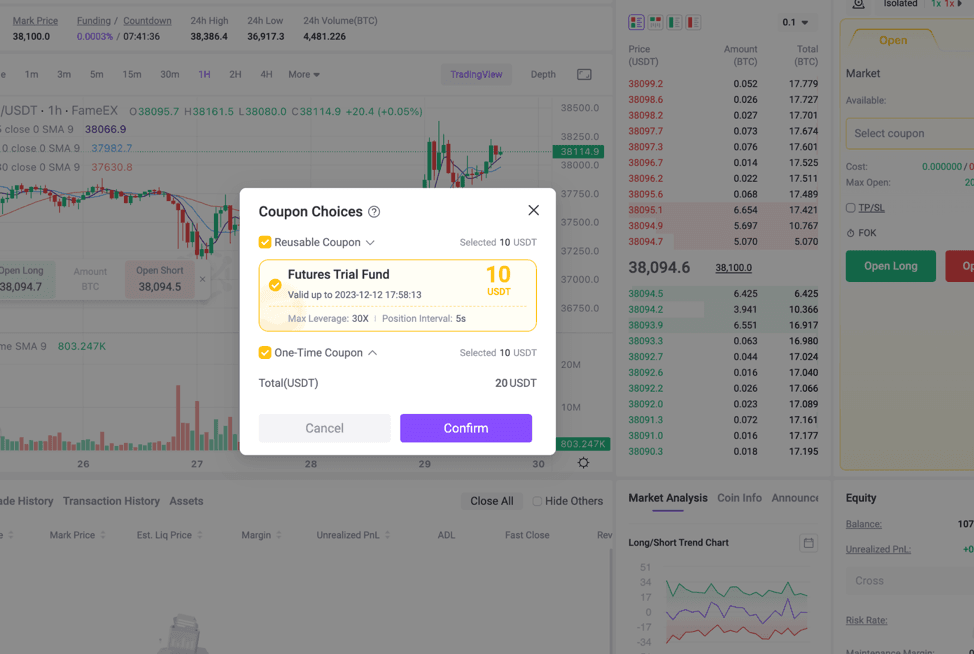Uncheck the Reusable Coupon checkbox

point(265,242)
